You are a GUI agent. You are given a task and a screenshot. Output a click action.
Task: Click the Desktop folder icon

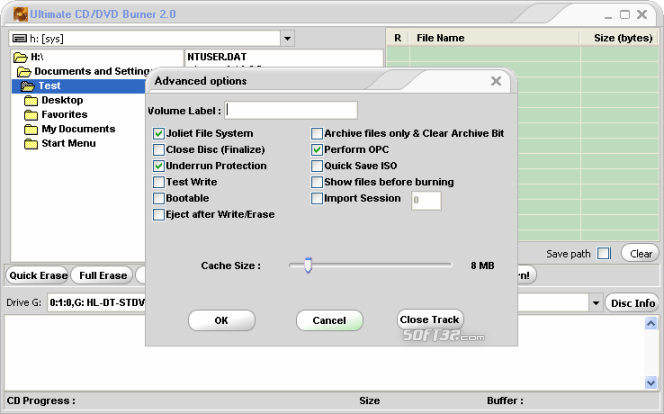31,100
